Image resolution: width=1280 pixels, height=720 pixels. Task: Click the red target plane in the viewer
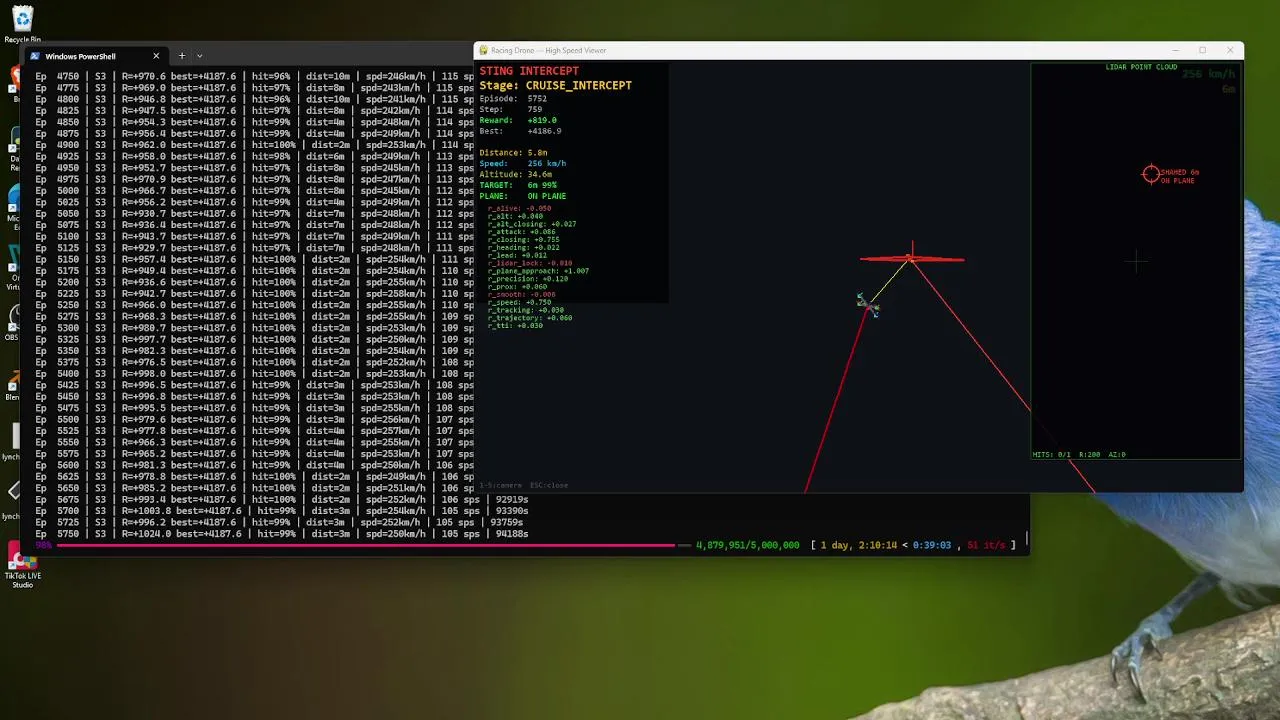click(x=912, y=259)
